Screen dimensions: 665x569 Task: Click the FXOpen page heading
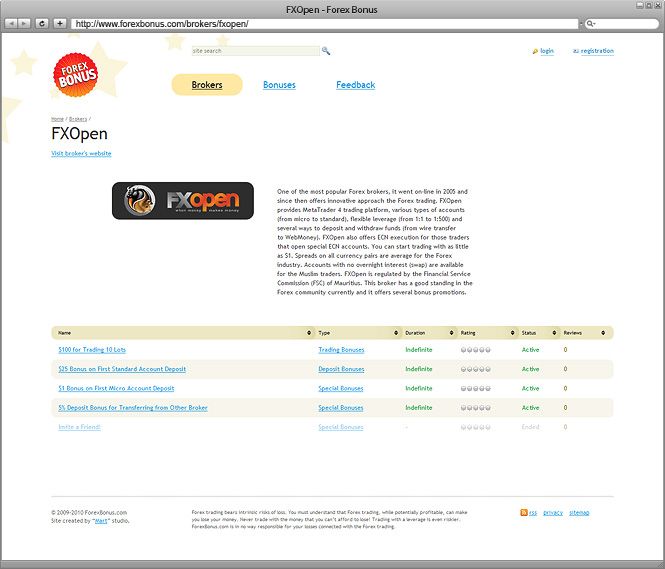(79, 134)
